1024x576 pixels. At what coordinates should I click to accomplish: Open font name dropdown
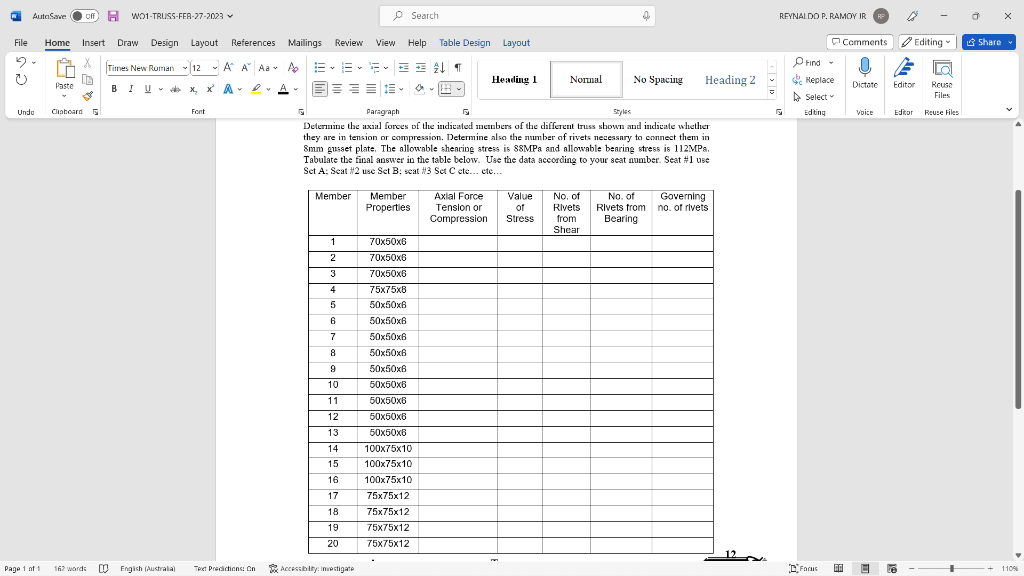(x=185, y=68)
